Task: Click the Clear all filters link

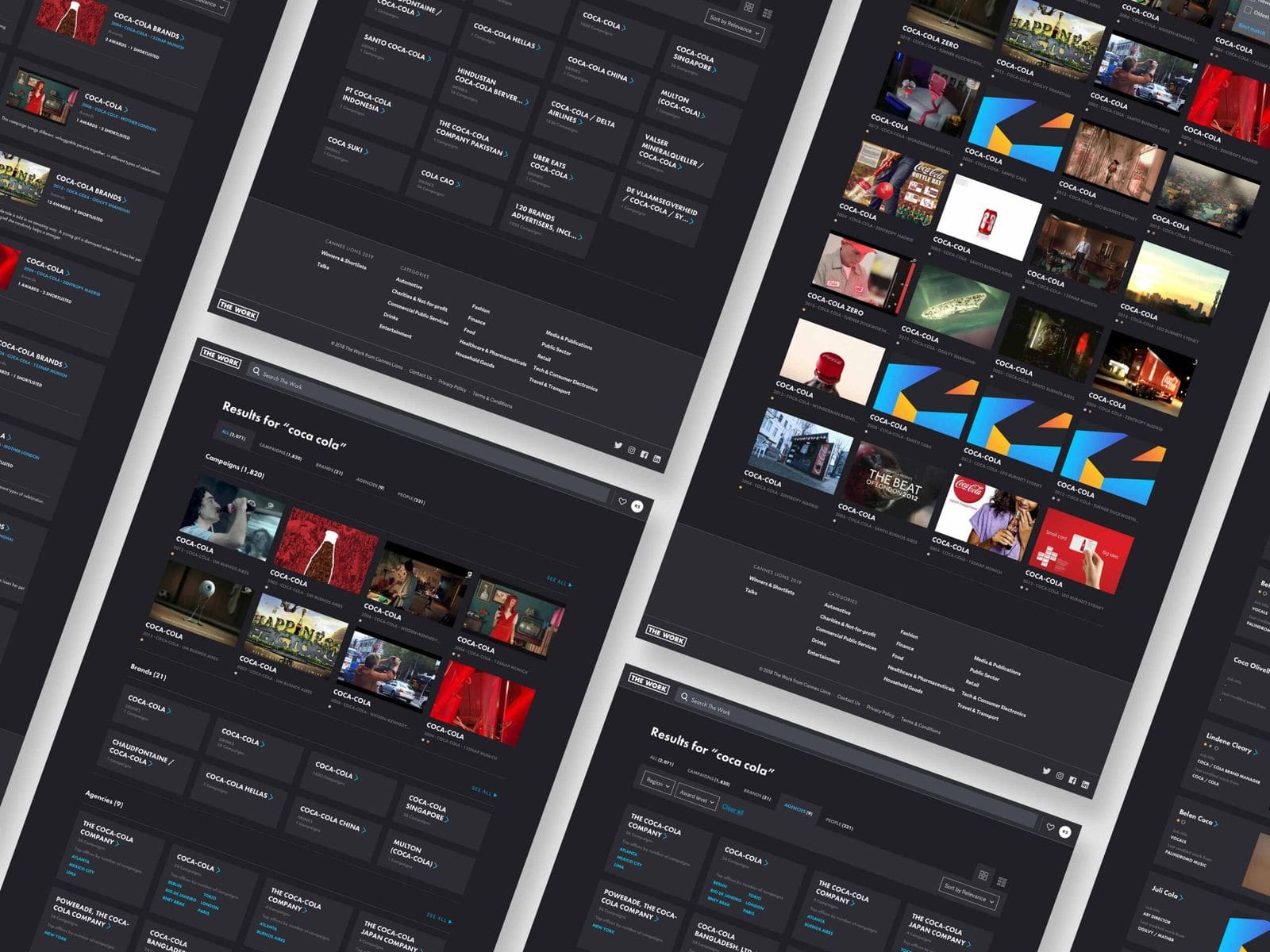Action: (x=733, y=809)
